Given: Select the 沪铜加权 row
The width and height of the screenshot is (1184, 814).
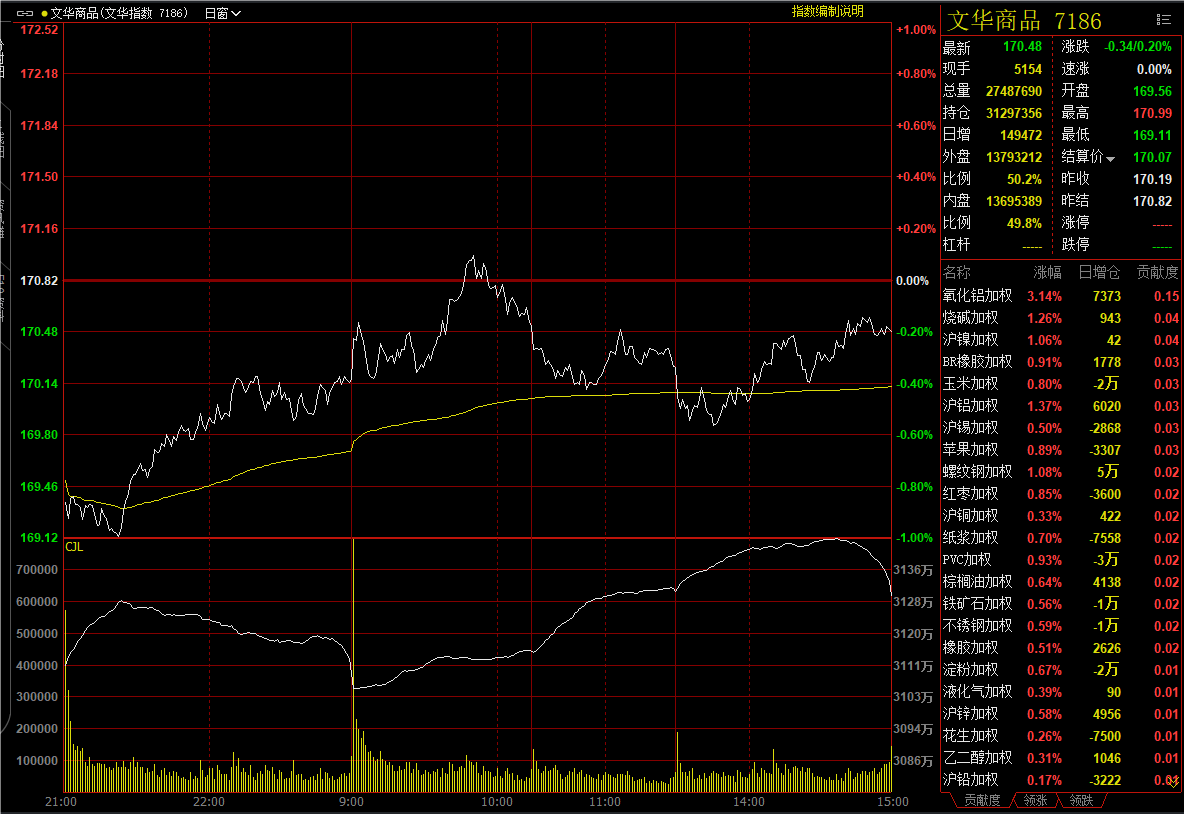Looking at the screenshot, I should 1061,516.
